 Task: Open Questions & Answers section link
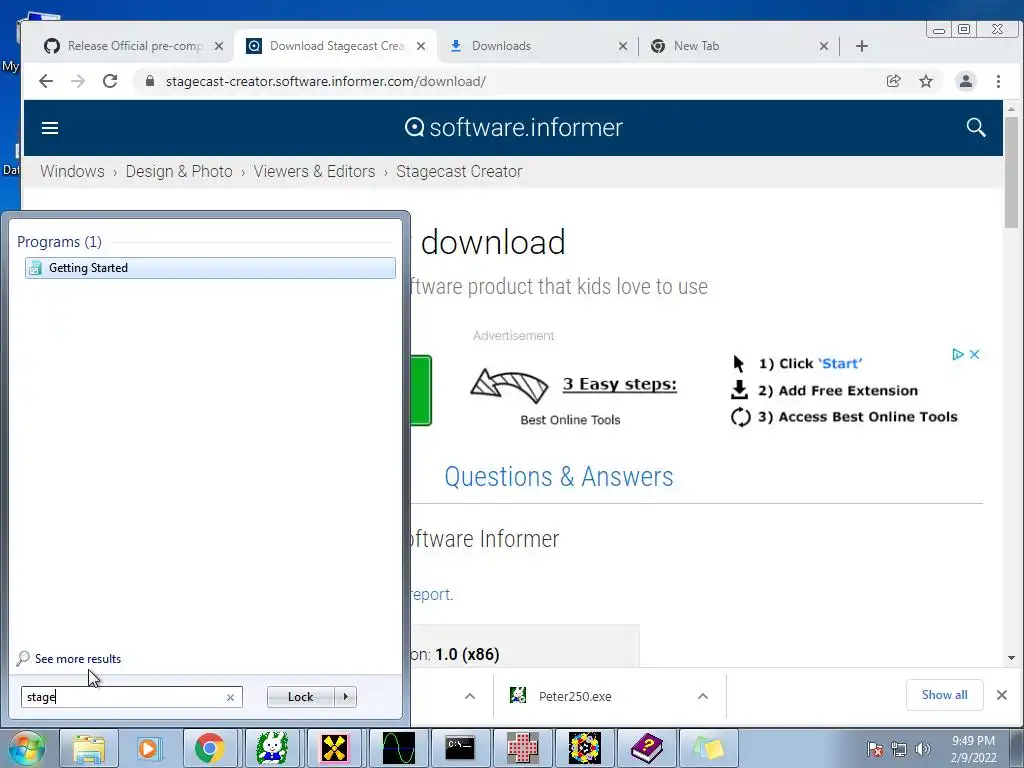[x=558, y=477]
